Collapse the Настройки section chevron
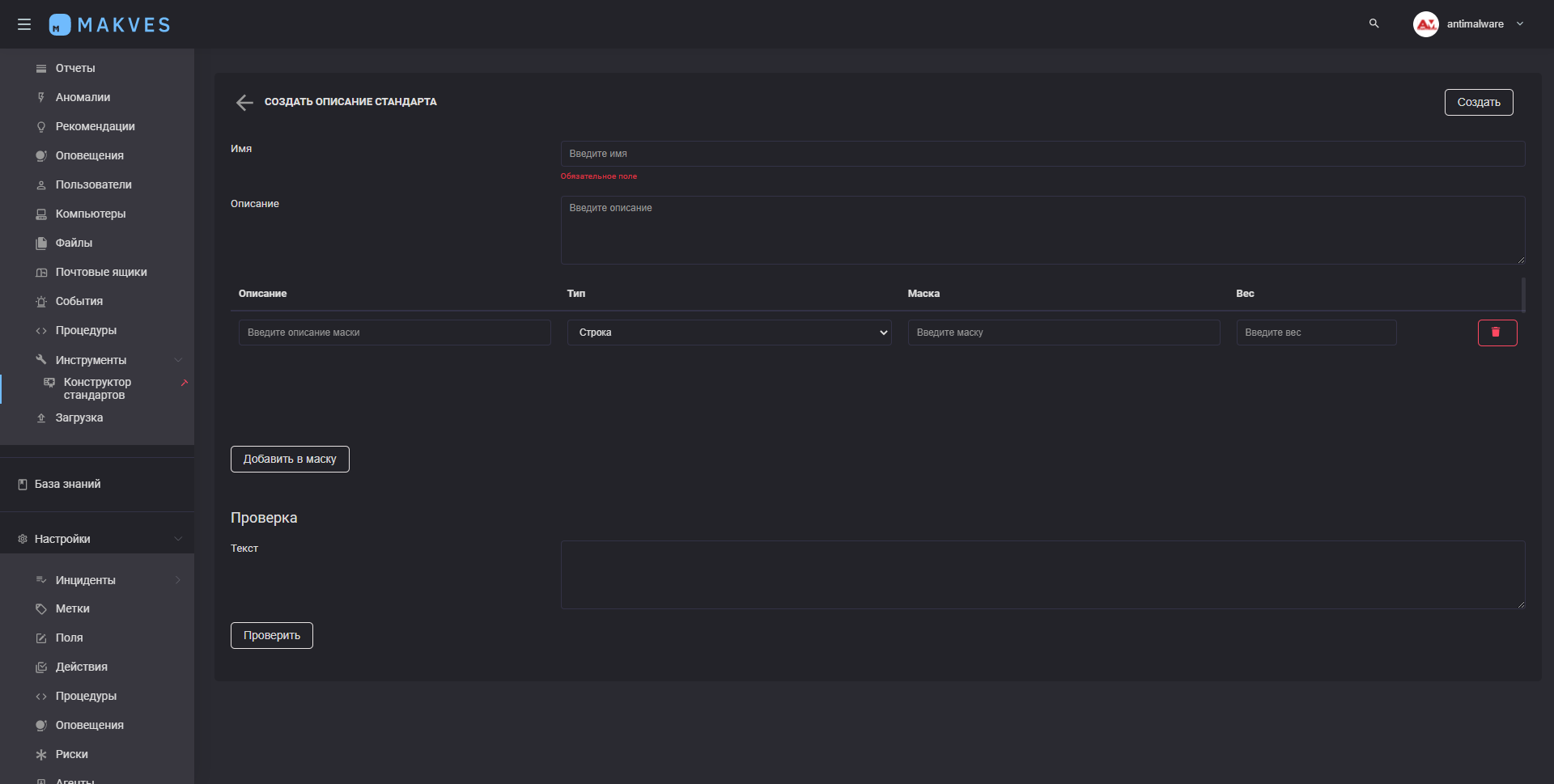This screenshot has height=784, width=1554. tap(178, 539)
